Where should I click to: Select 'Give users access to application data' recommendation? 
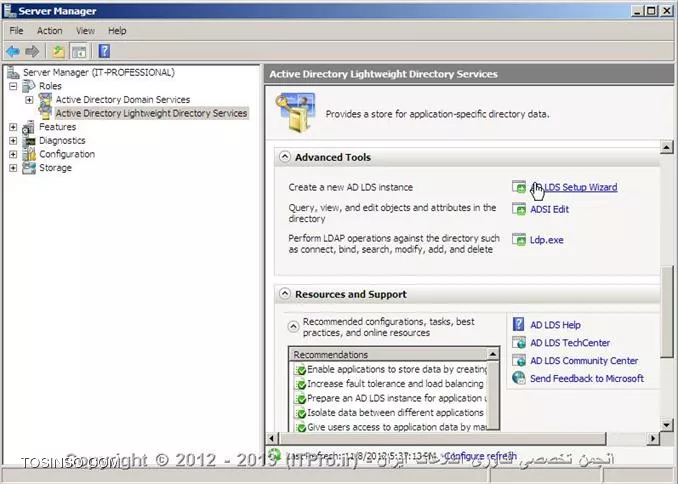(391, 426)
